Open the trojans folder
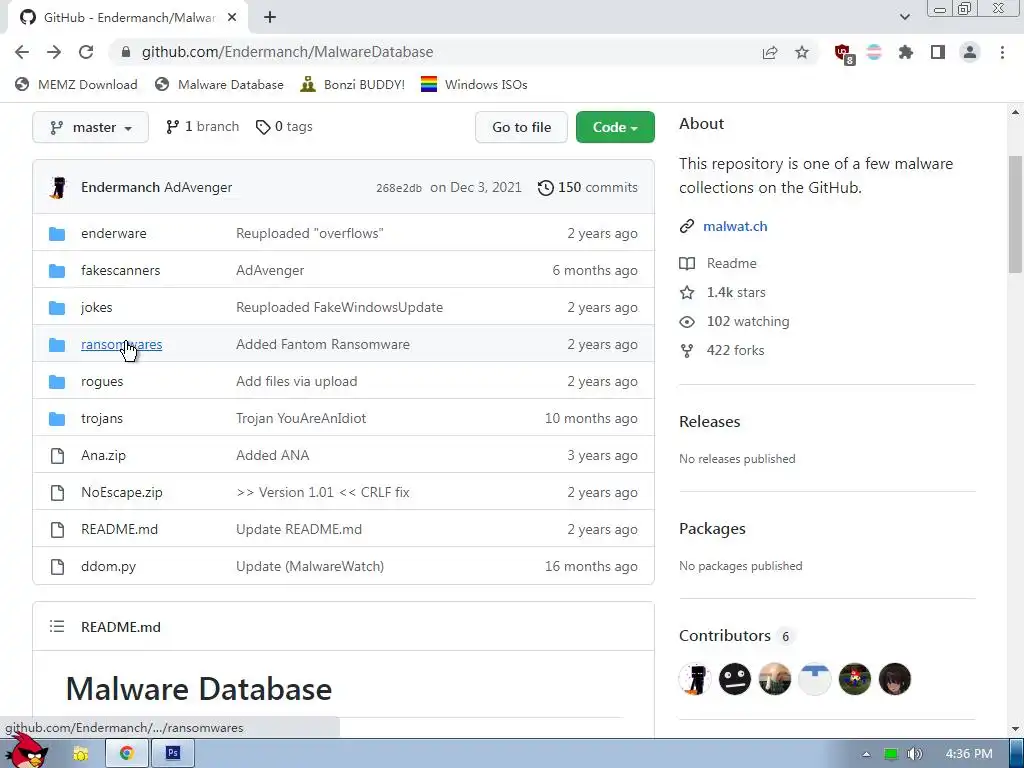Screen dimensions: 1024x768 pyautogui.click(x=102, y=419)
